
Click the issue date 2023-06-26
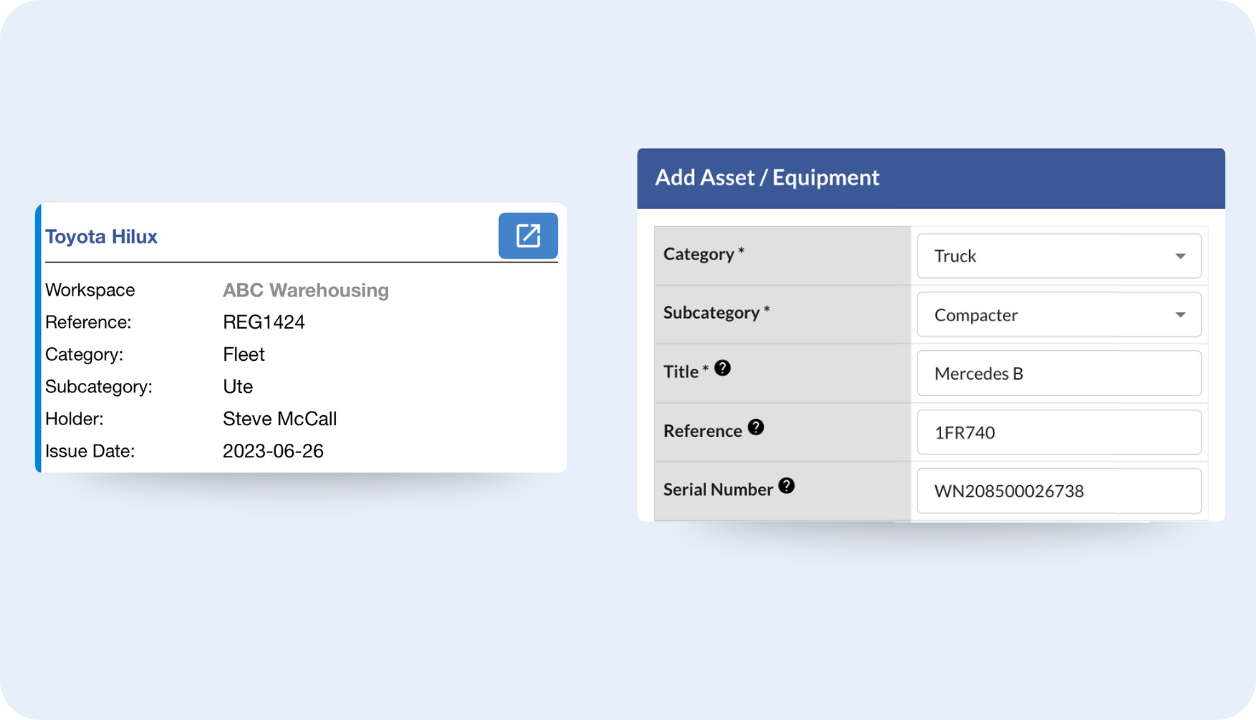273,451
